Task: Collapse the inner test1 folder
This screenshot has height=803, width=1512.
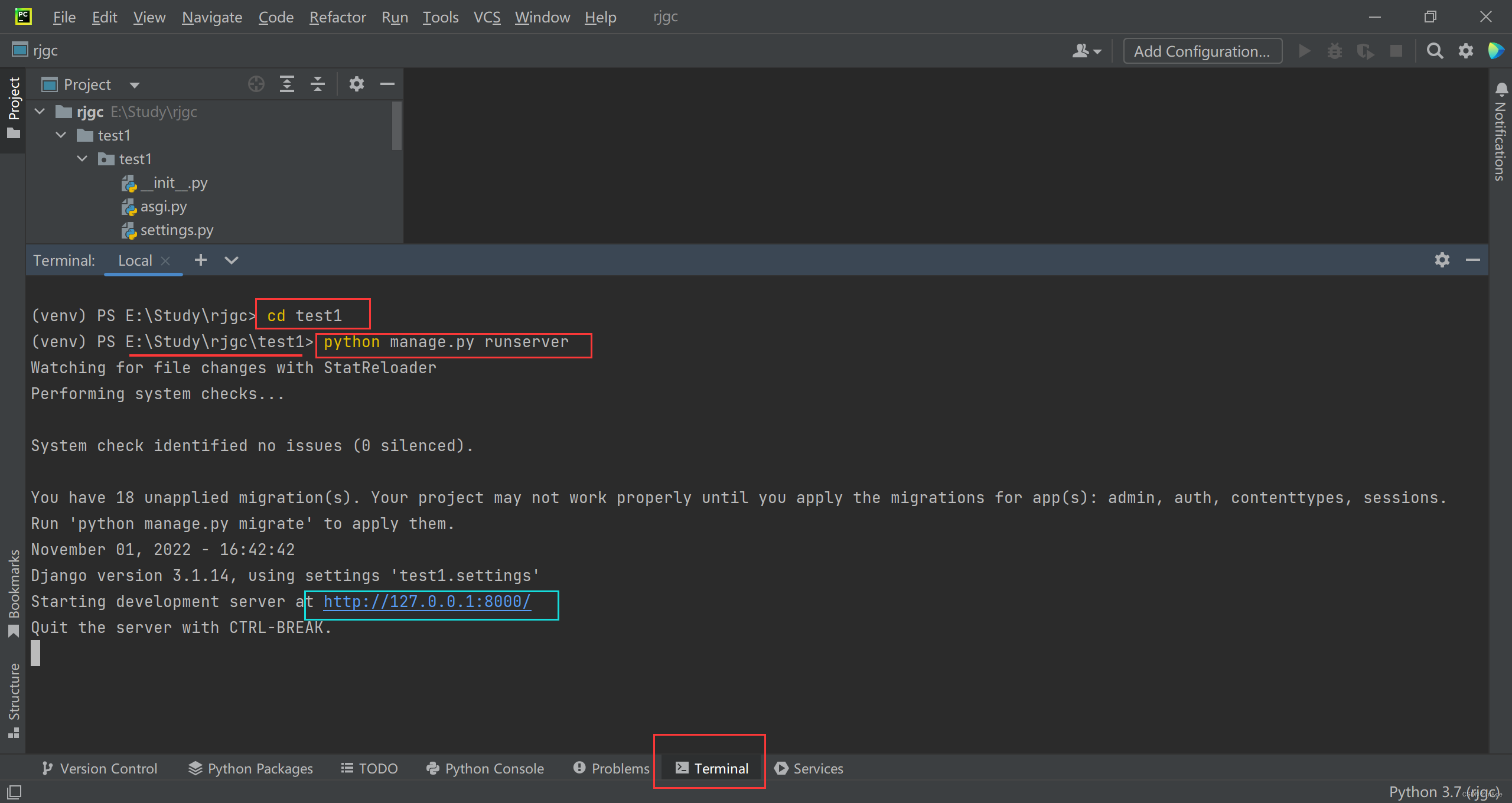Action: [x=82, y=158]
